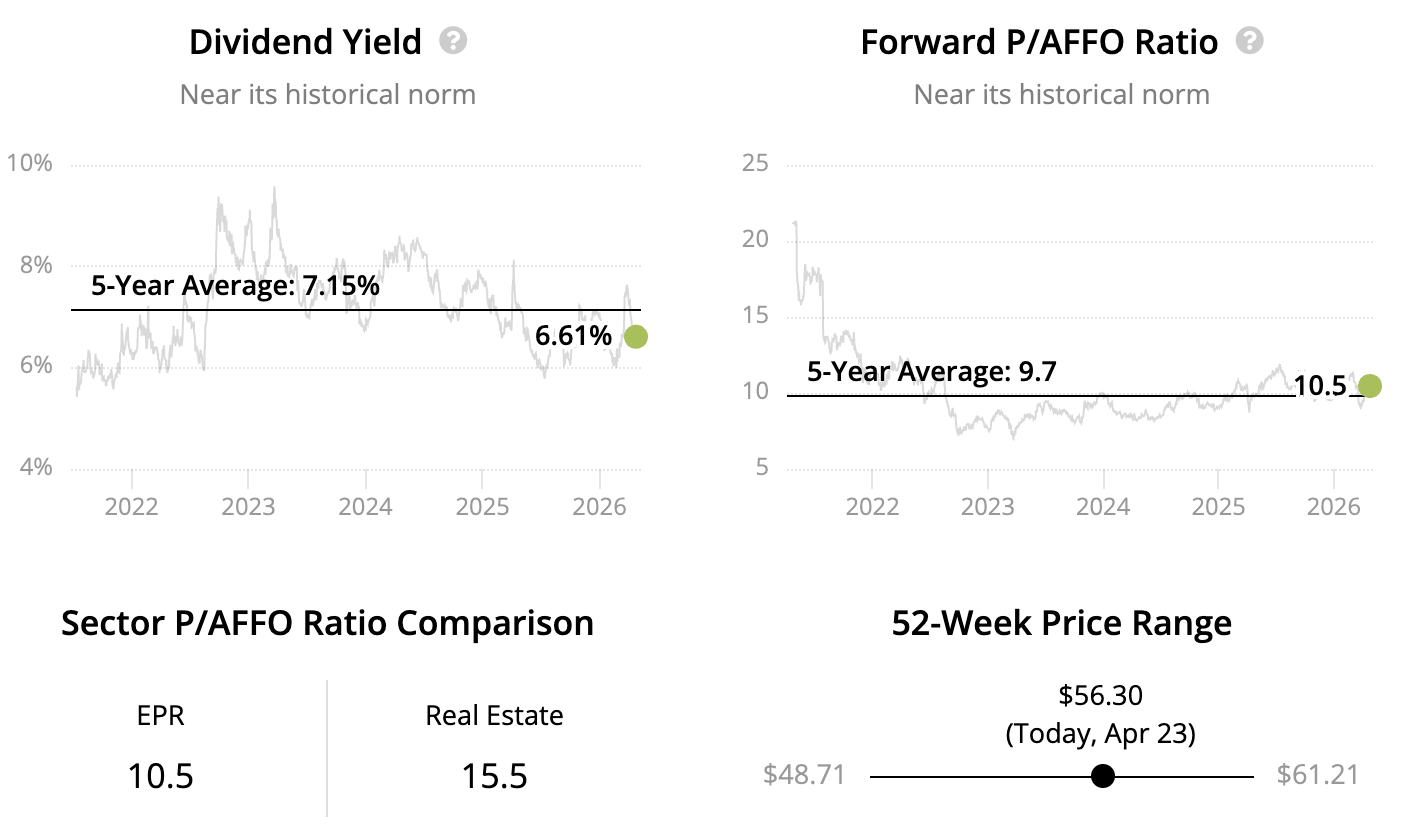Click the 5-Year Average: 7.15% label

[x=235, y=286]
